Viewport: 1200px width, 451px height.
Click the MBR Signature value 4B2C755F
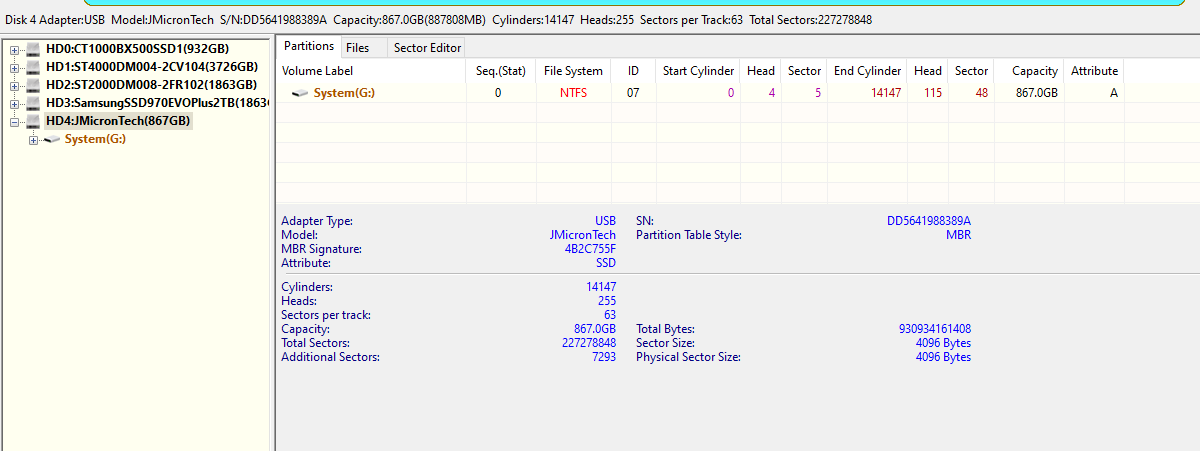point(590,249)
